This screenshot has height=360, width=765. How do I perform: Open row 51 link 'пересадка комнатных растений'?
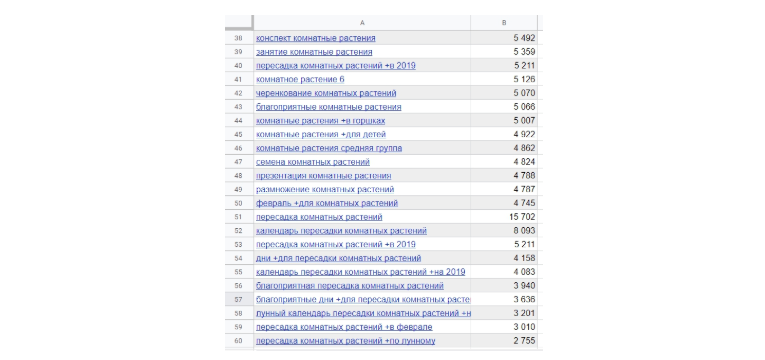pos(319,217)
